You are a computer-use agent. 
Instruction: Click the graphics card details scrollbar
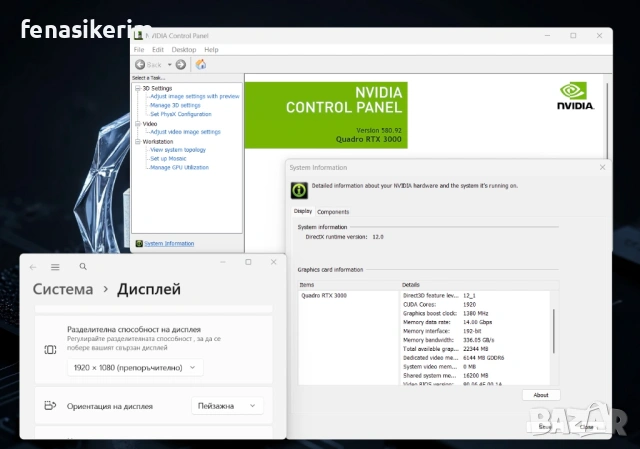(553, 331)
